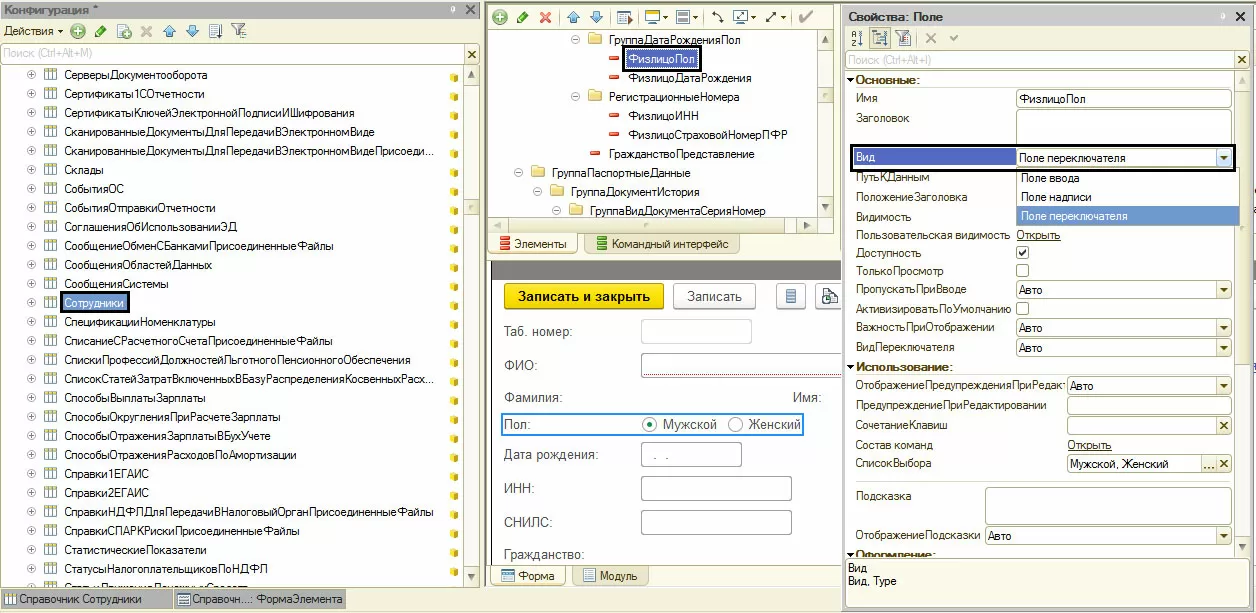
Task: Click the Записать и закрыть button
Action: click(x=584, y=296)
